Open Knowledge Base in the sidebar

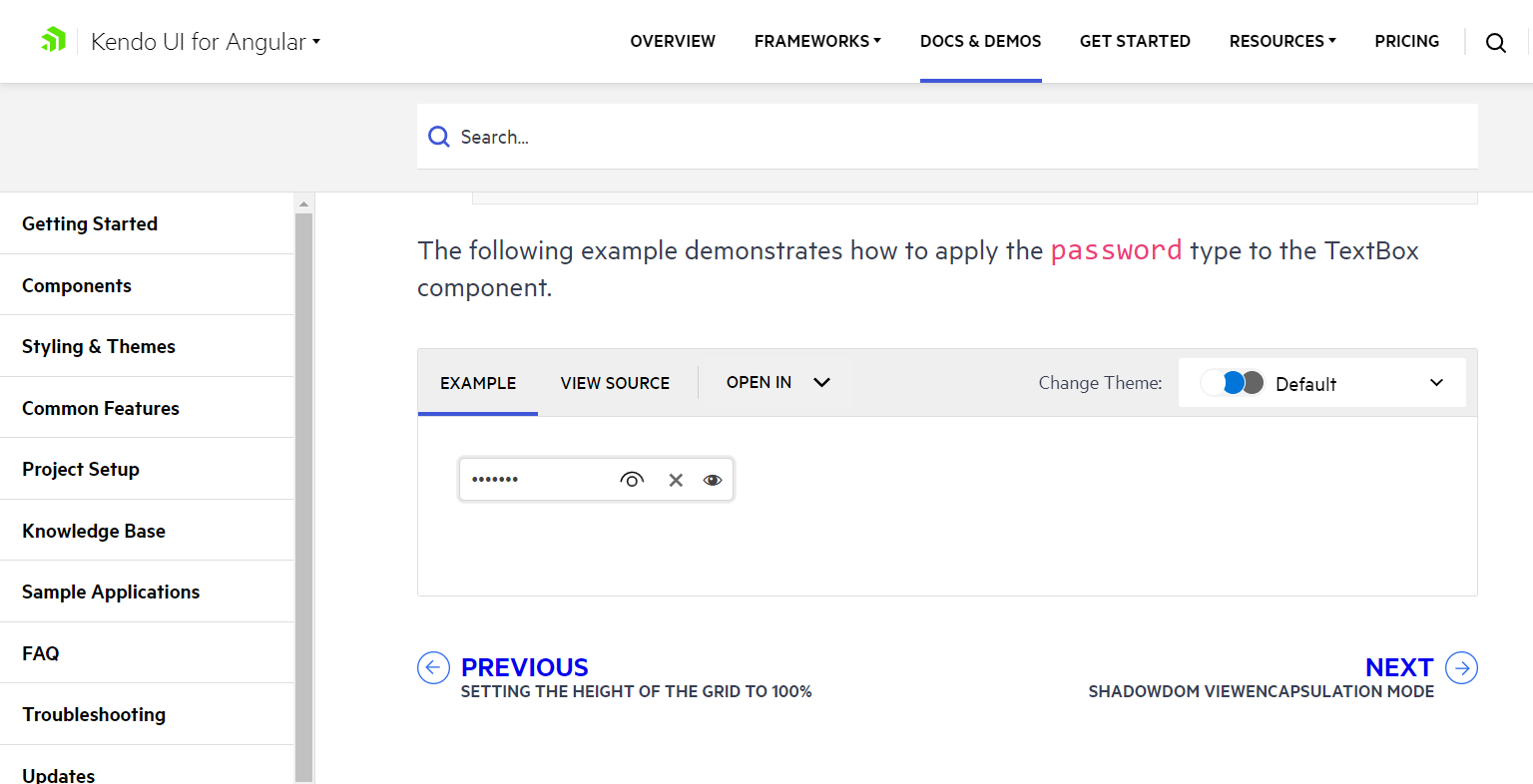point(147,531)
